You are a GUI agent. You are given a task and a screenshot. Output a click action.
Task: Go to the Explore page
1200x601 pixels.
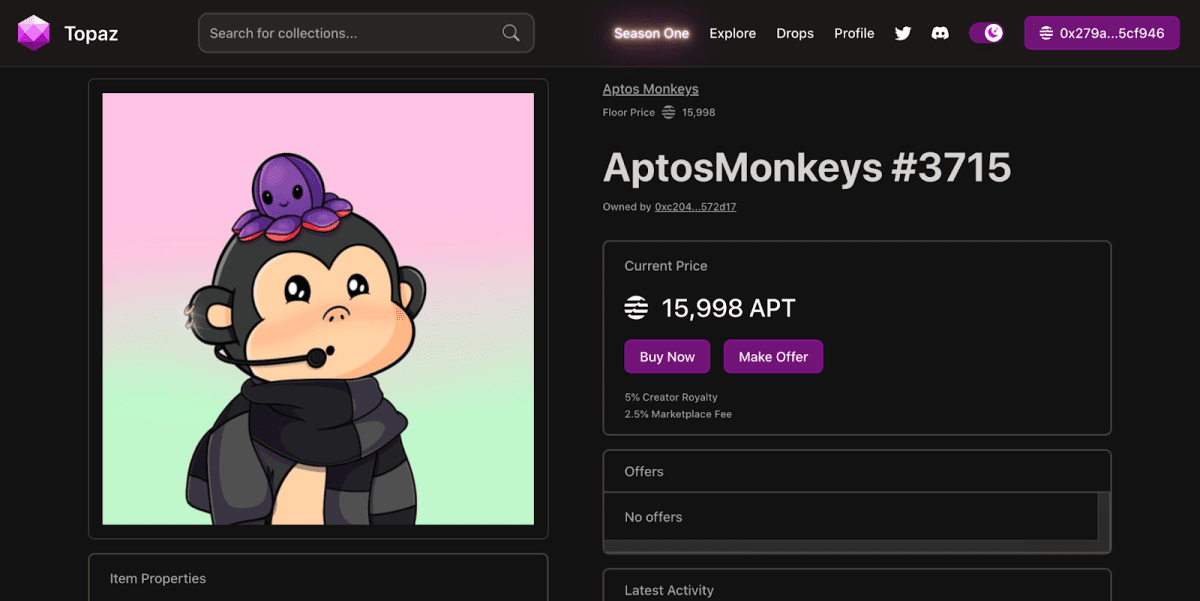coord(732,33)
